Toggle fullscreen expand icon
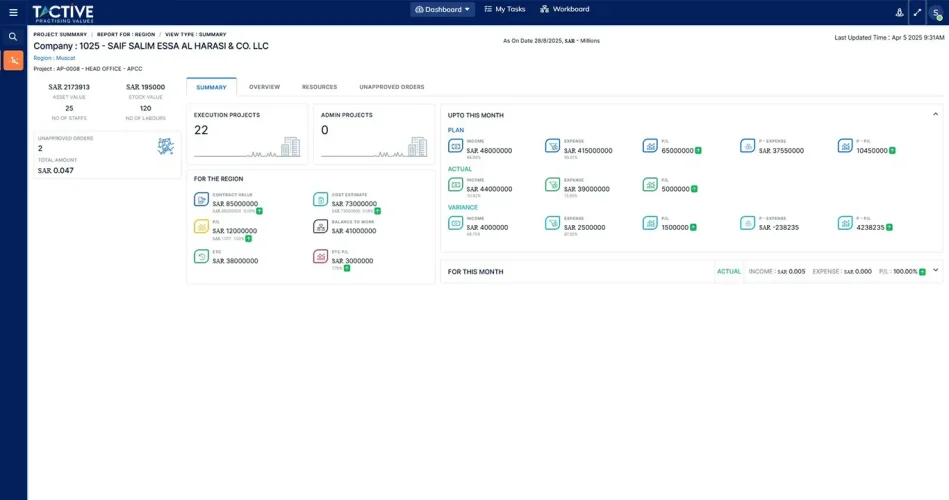Image resolution: width=949 pixels, height=500 pixels. [x=918, y=12]
